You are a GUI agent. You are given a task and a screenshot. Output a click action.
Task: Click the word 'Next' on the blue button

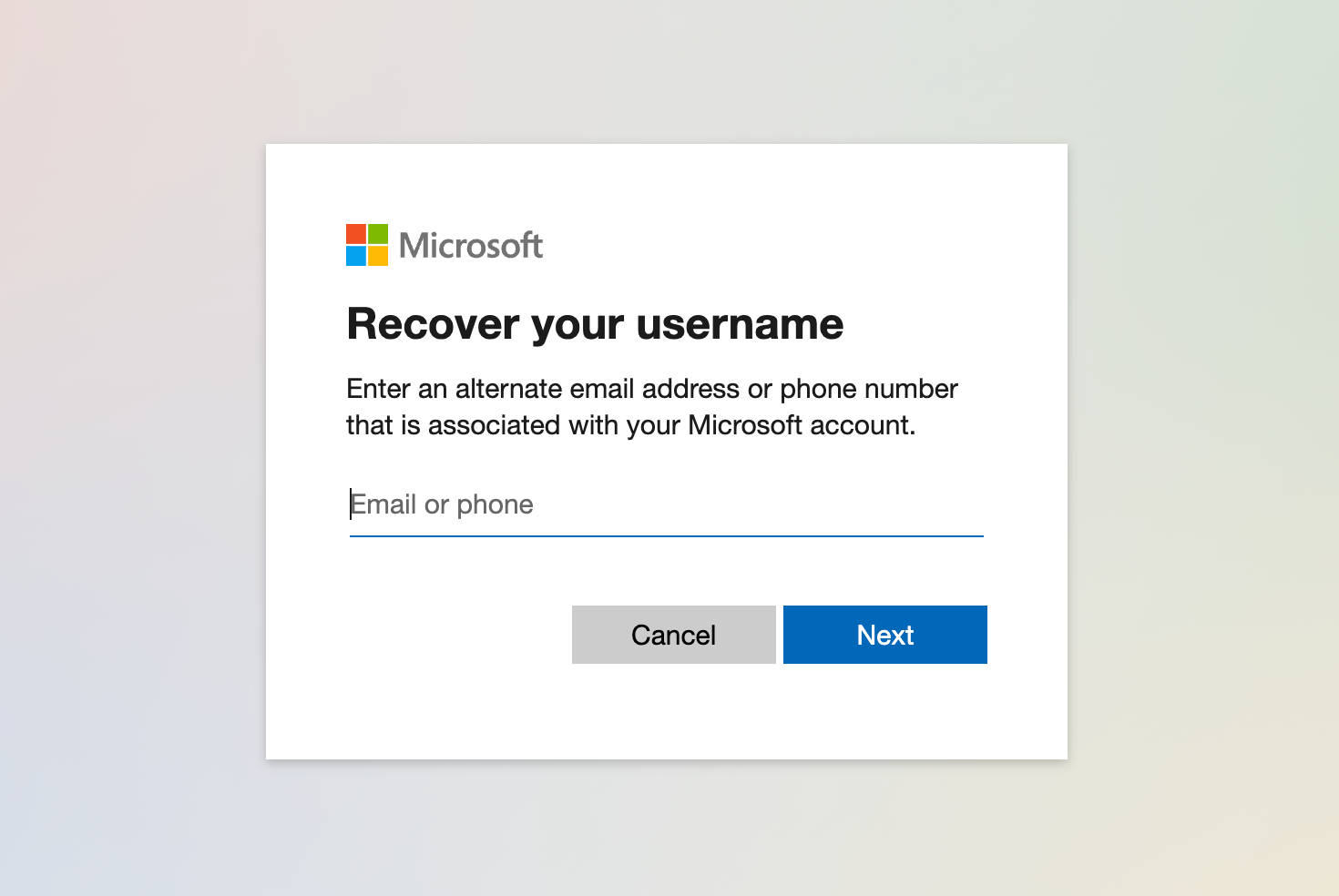pyautogui.click(x=884, y=635)
